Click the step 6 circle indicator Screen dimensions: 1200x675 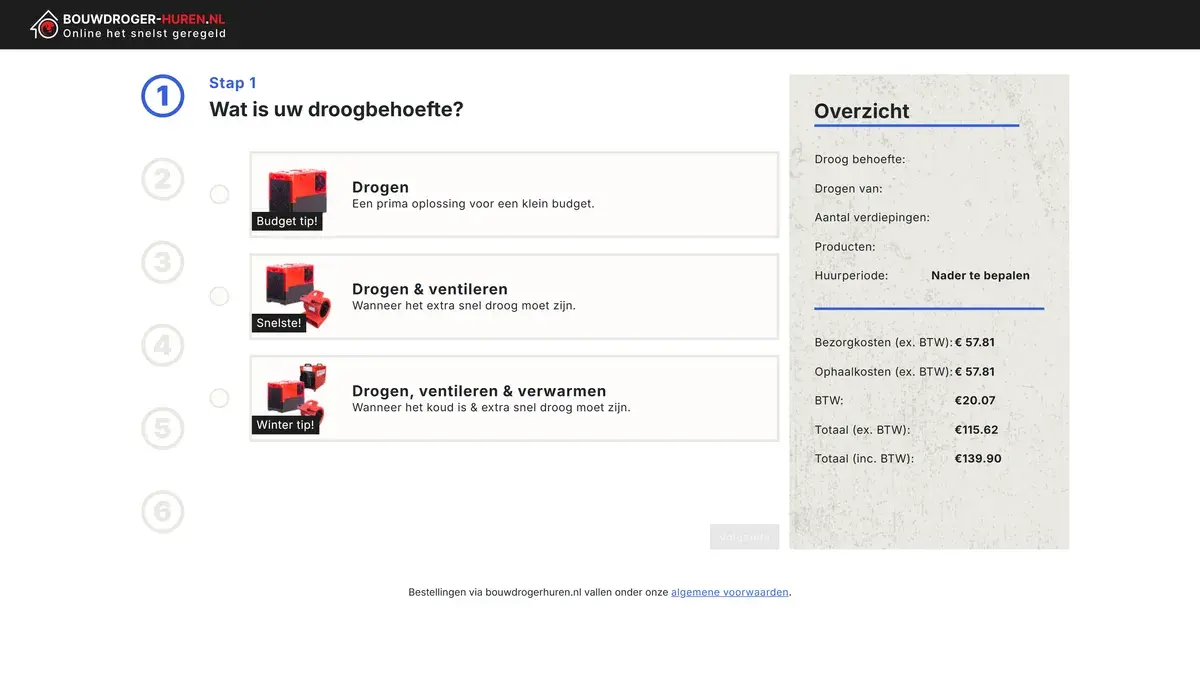click(x=163, y=511)
